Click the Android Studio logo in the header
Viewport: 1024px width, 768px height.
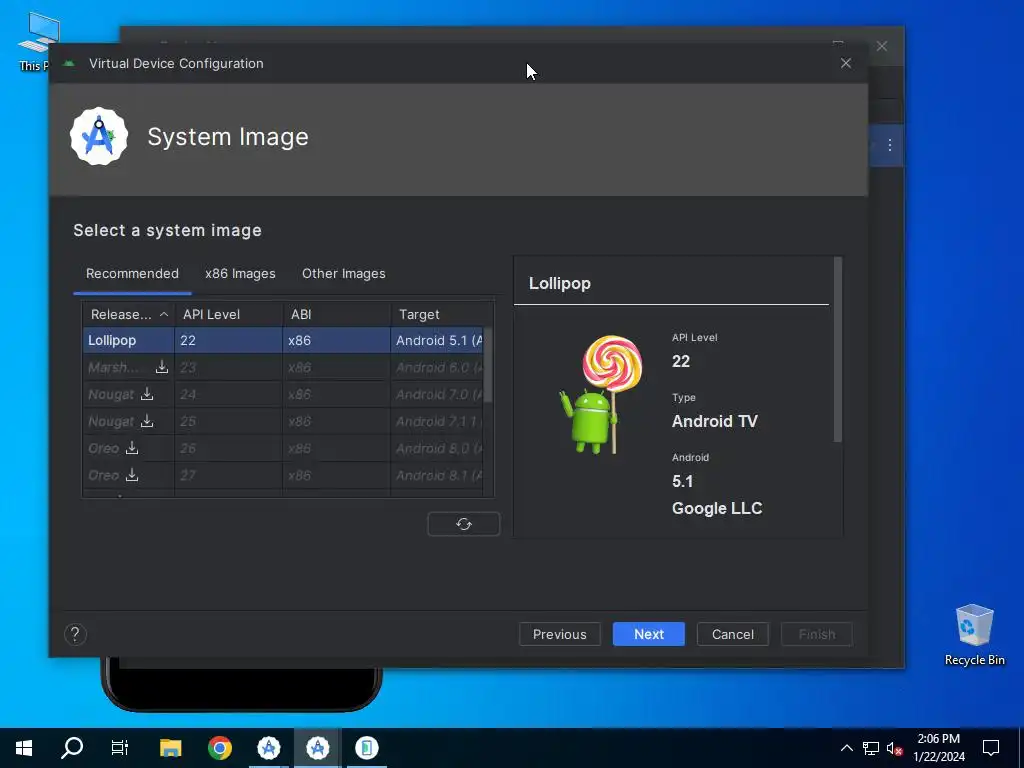99,136
